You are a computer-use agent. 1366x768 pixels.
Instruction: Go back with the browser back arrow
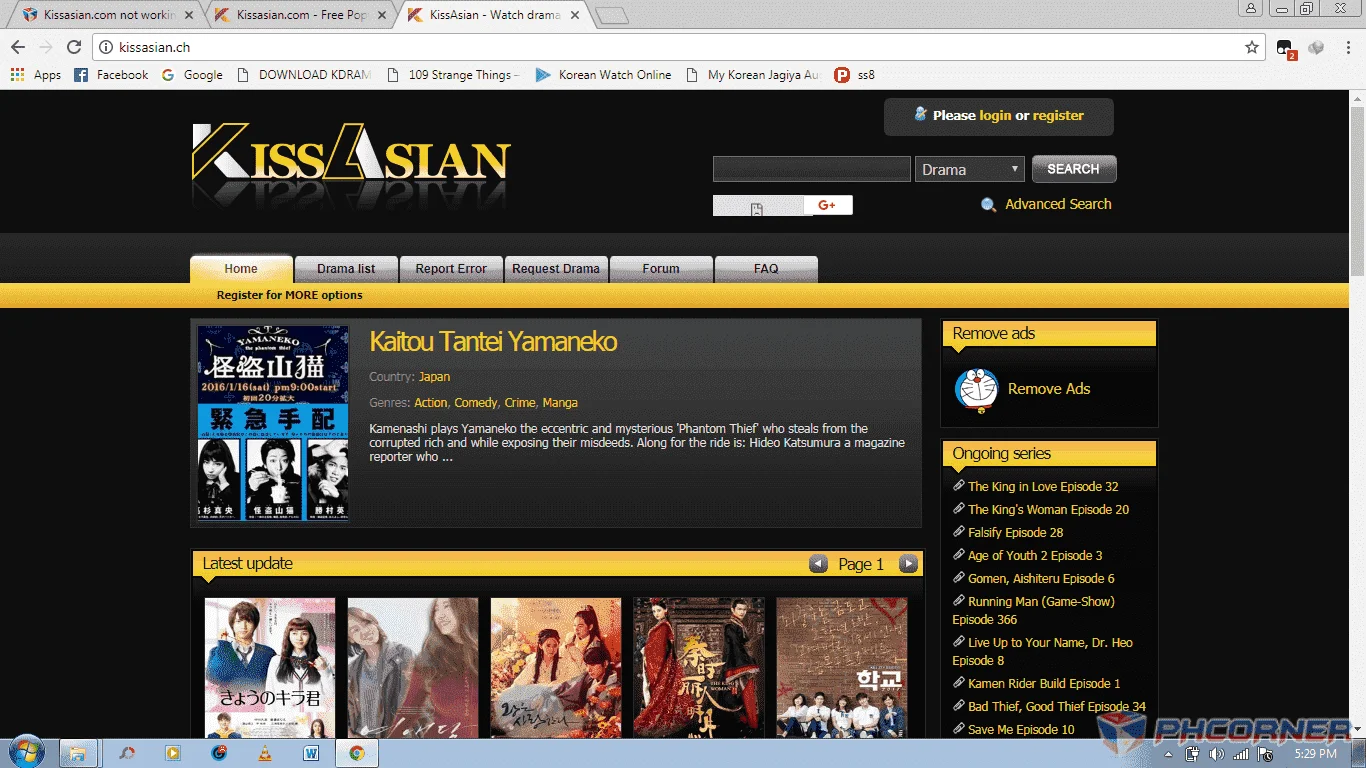click(x=18, y=47)
